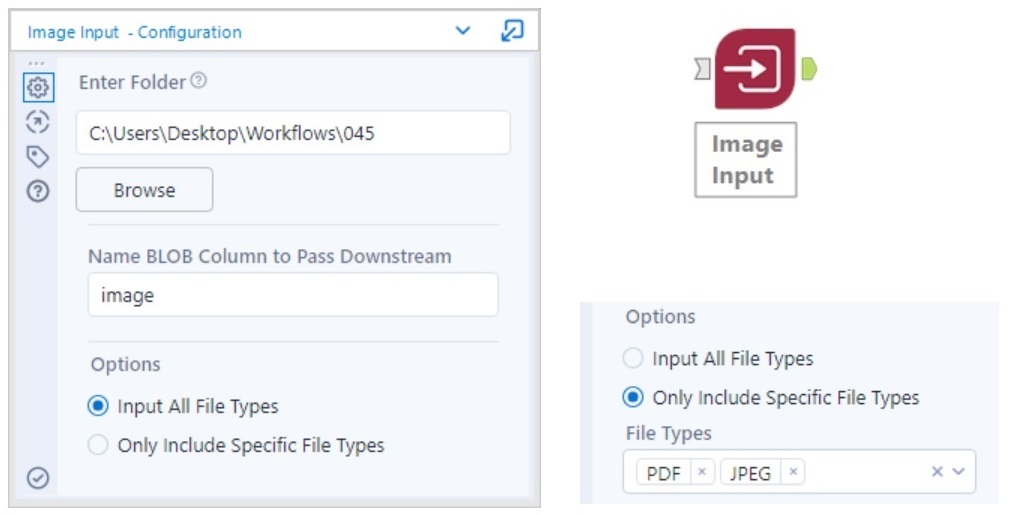Expand the File Types dropdown arrow

tap(958, 472)
